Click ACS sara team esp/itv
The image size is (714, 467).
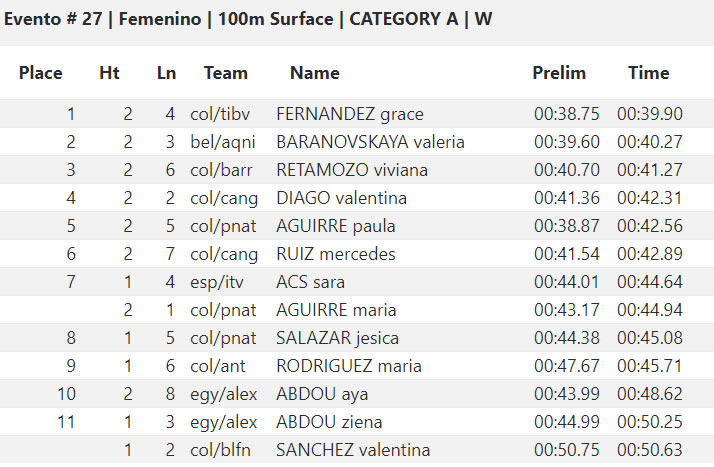(x=217, y=282)
